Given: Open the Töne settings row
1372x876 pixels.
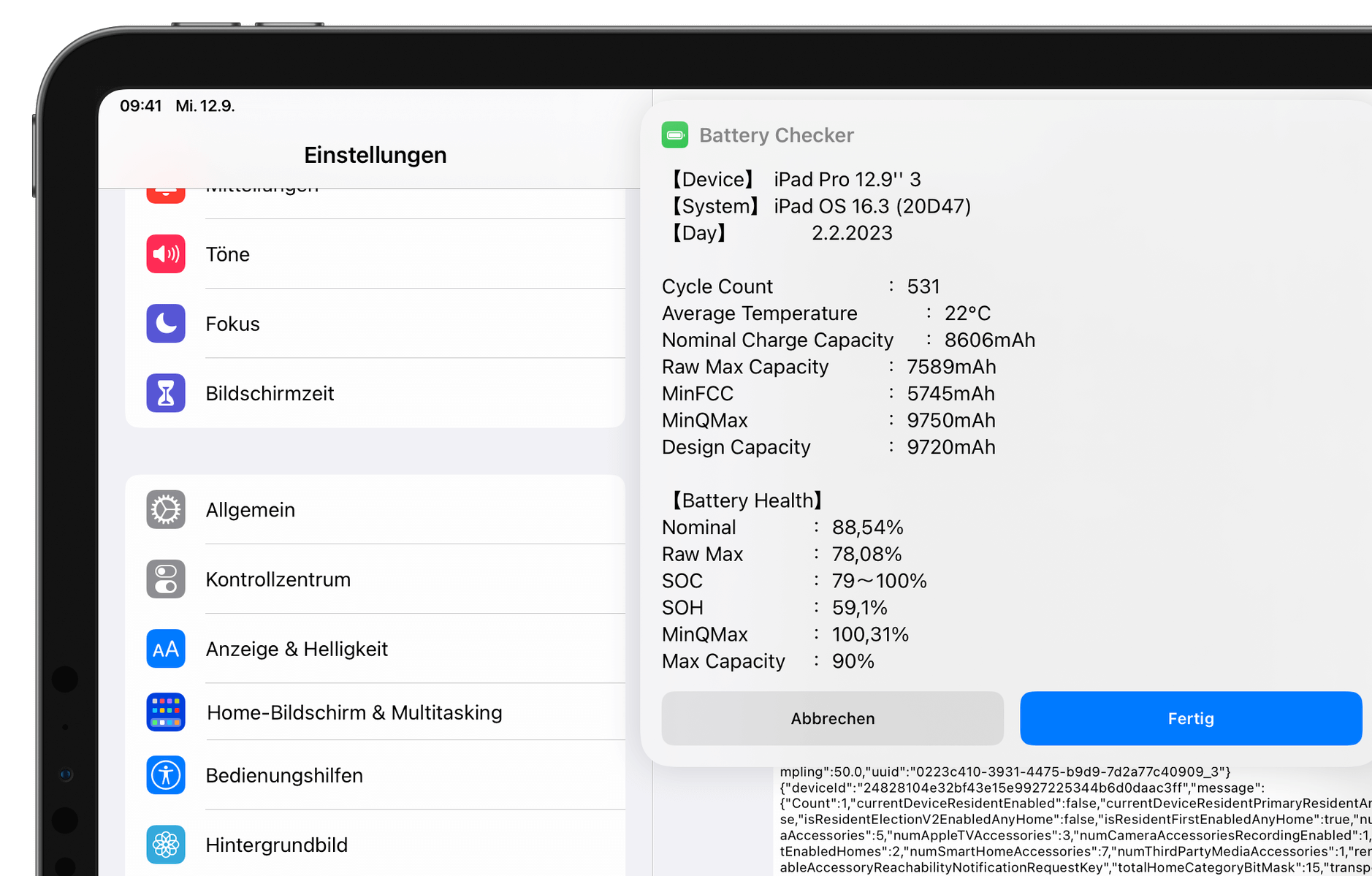Looking at the screenshot, I should coord(376,254).
